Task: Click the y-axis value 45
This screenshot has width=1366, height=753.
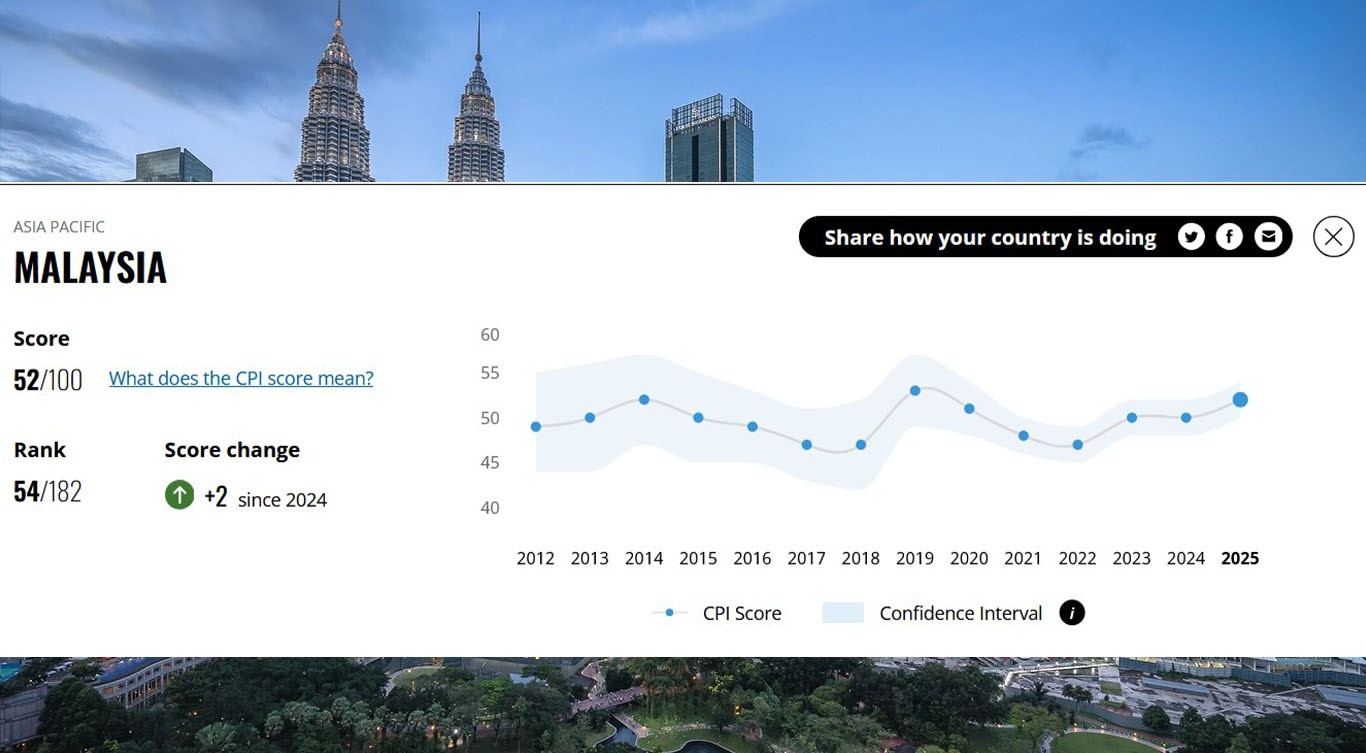Action: (x=490, y=463)
